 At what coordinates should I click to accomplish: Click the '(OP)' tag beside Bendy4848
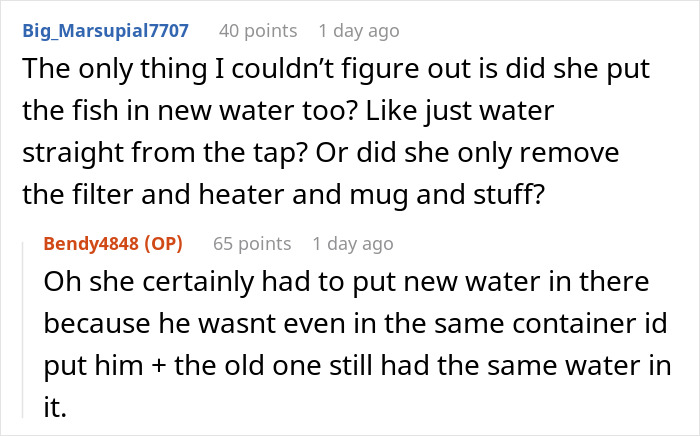pos(163,244)
